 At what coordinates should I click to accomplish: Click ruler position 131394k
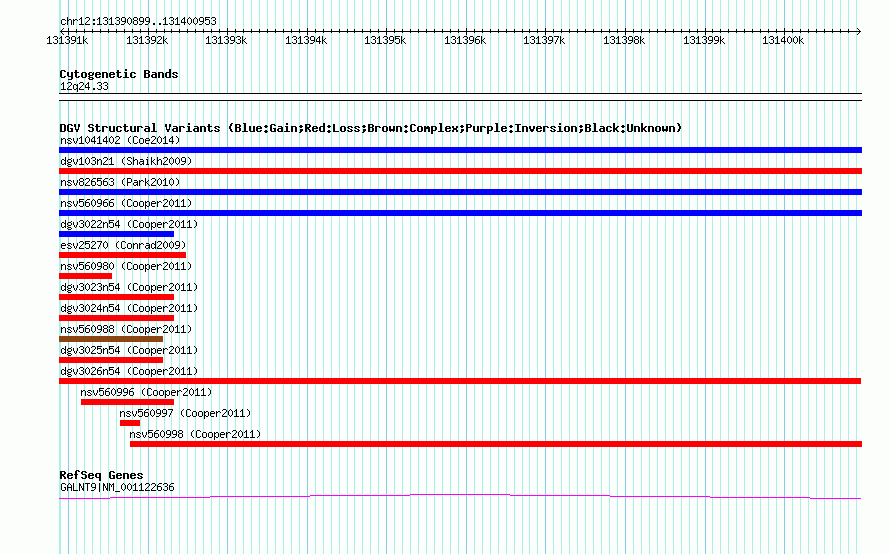306,40
